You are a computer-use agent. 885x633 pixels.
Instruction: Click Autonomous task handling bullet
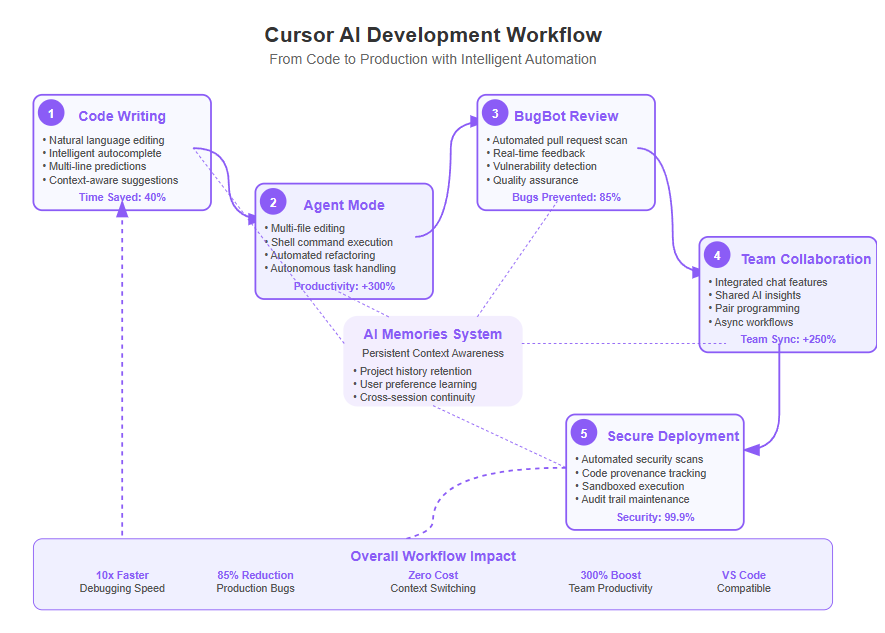point(330,269)
